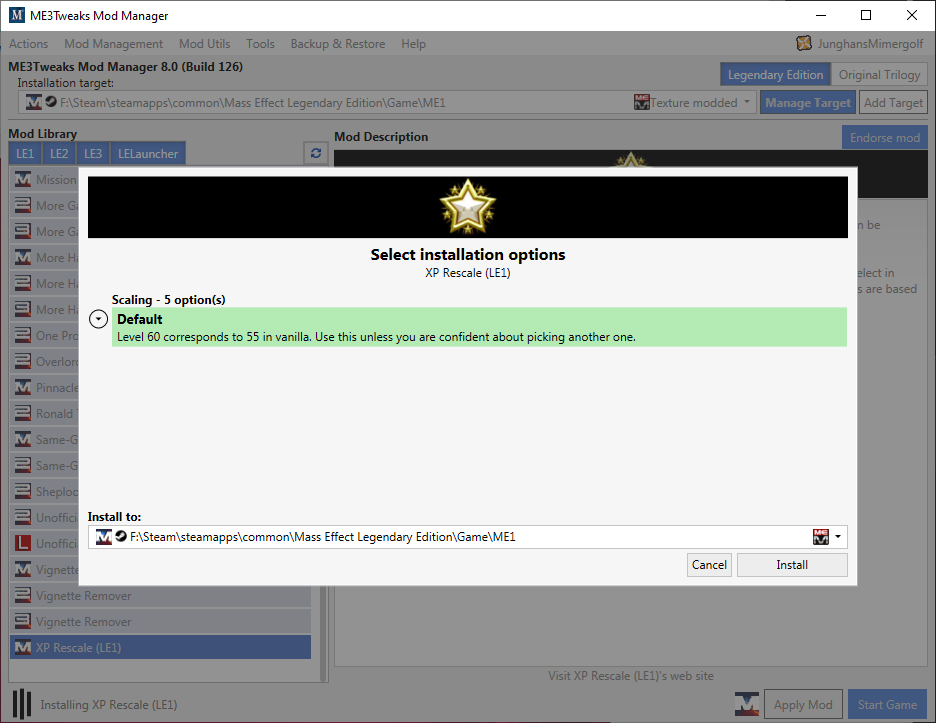
Task: Click the Mission mod entry icon
Action: tap(23, 179)
